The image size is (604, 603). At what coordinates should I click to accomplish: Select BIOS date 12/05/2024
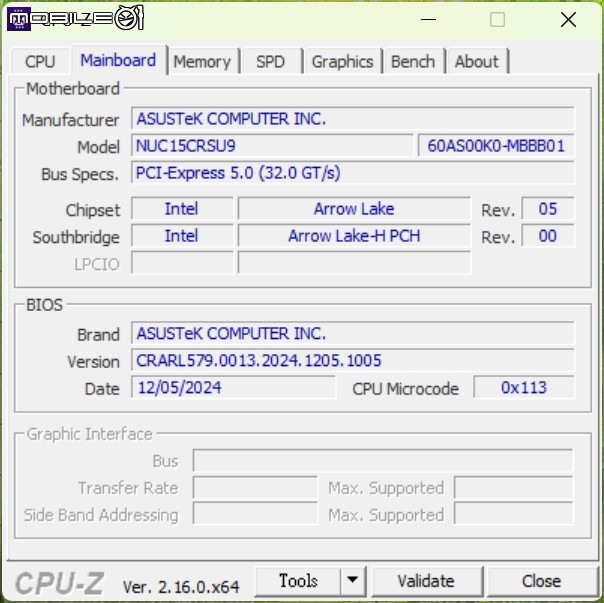[233, 387]
